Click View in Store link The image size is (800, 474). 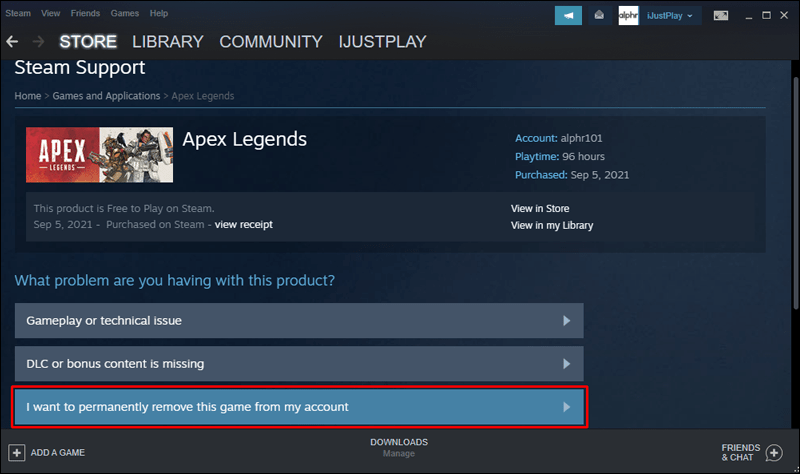coord(540,208)
